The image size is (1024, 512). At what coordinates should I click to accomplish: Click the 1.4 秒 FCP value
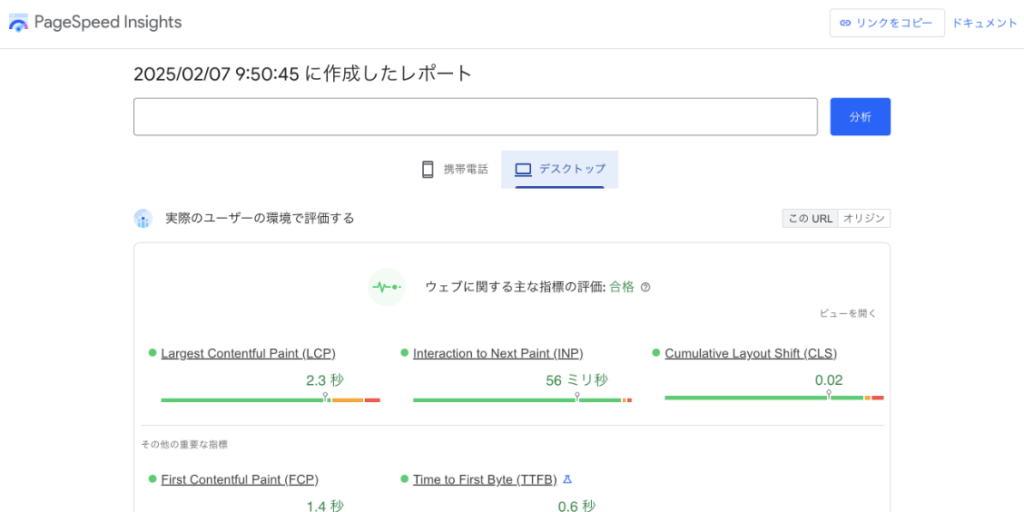325,505
